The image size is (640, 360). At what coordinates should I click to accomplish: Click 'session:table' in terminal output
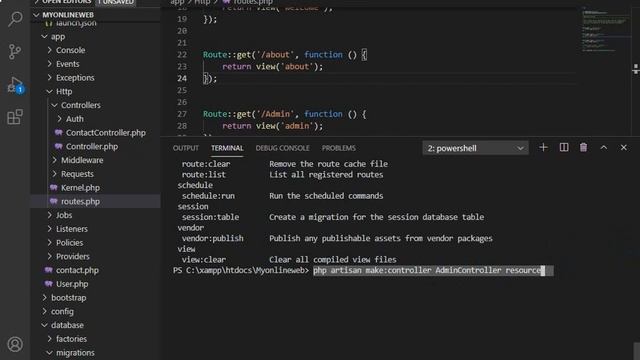tap(210, 217)
